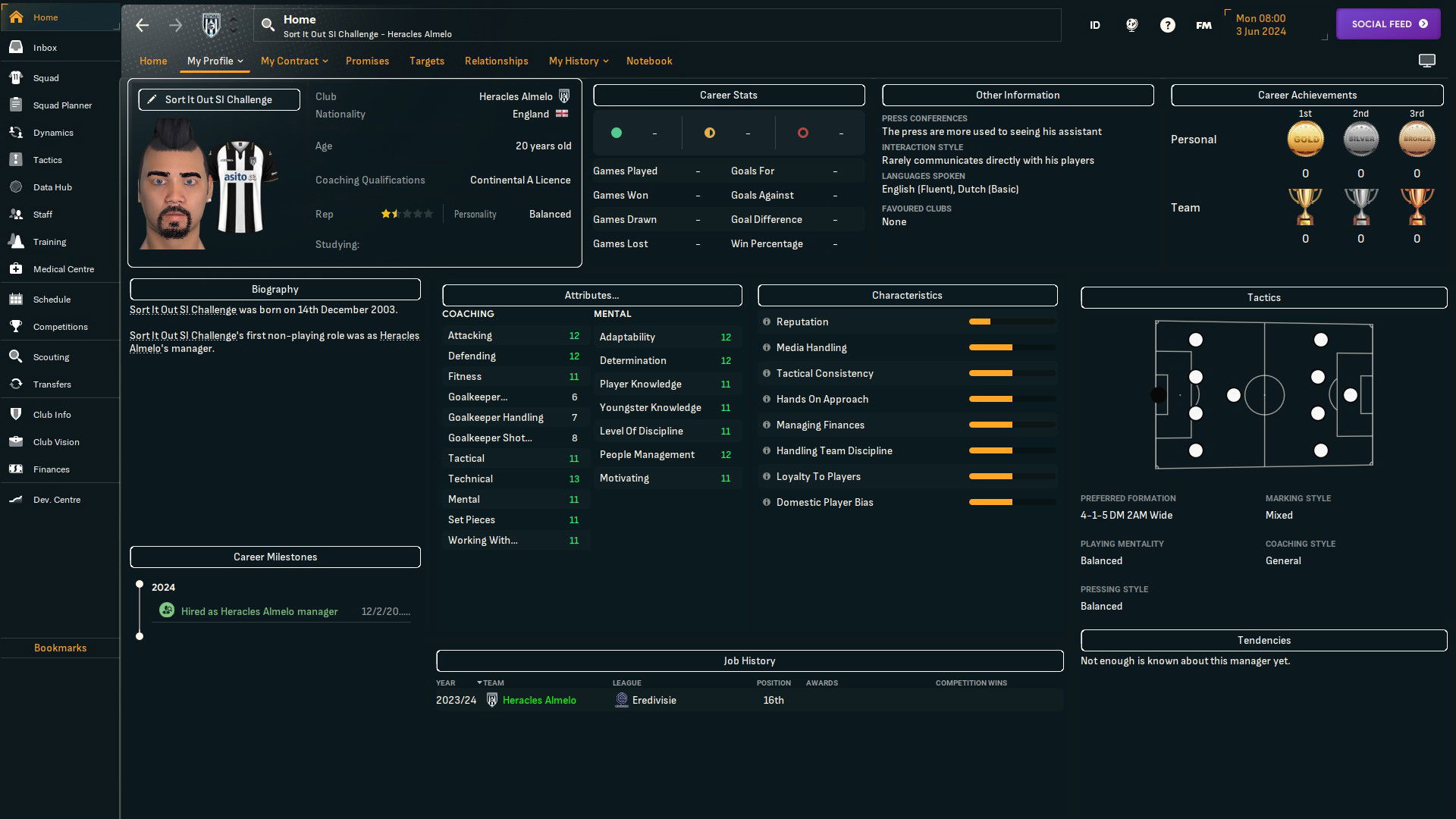The height and width of the screenshot is (819, 1456).
Task: Switch to the Home tab
Action: coord(153,61)
